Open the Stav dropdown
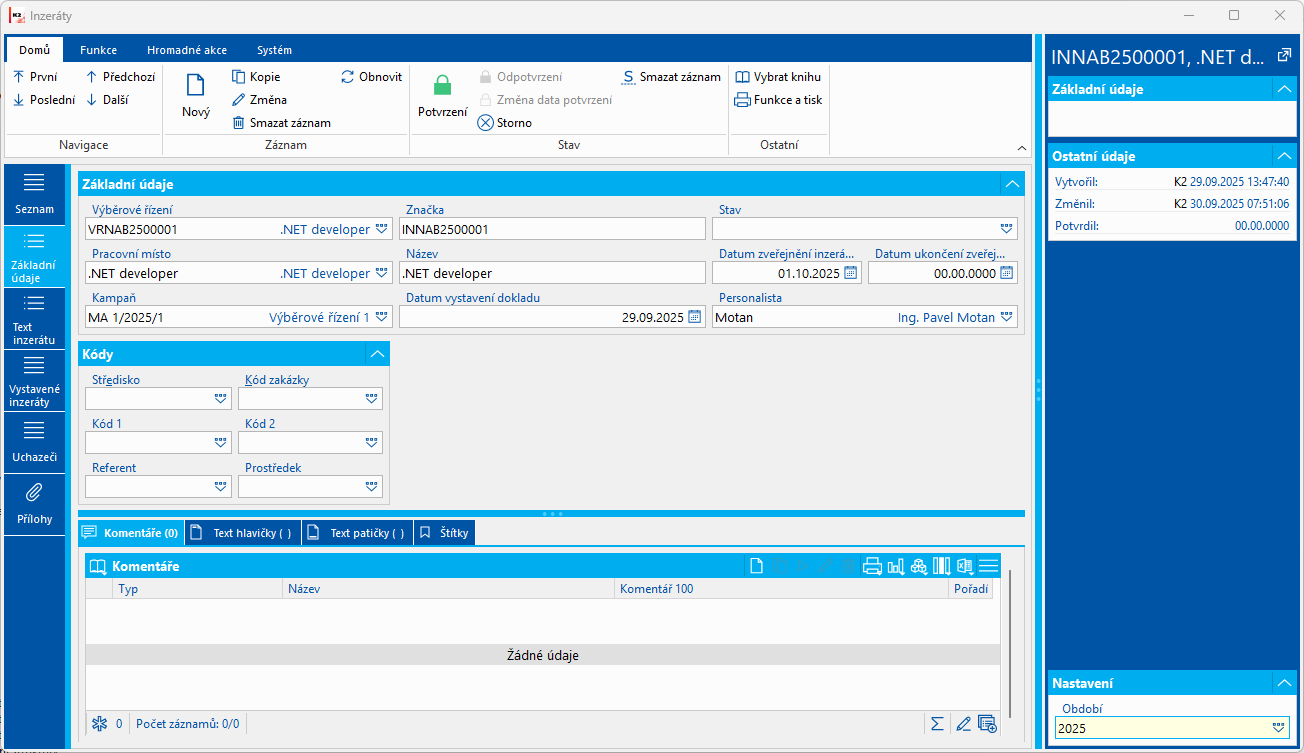 tap(1007, 229)
